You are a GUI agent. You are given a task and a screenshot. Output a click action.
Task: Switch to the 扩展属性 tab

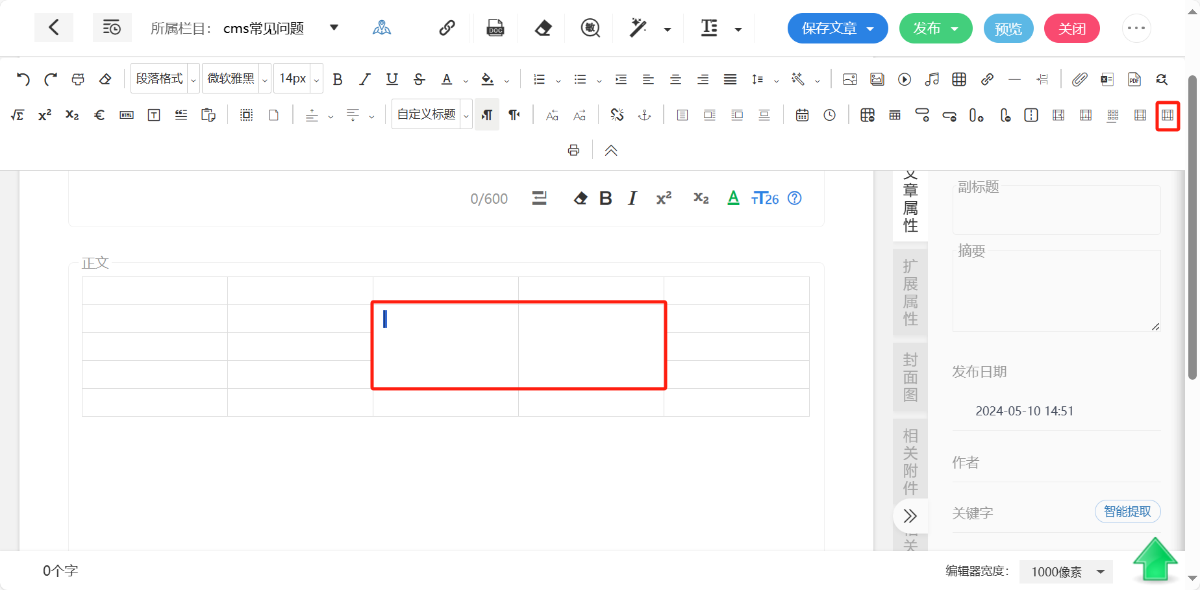[x=910, y=292]
